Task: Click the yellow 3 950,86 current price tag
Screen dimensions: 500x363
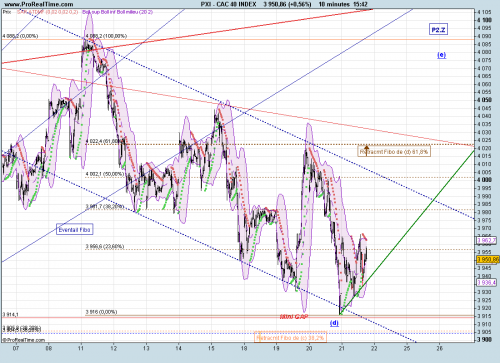Action: coord(488,259)
